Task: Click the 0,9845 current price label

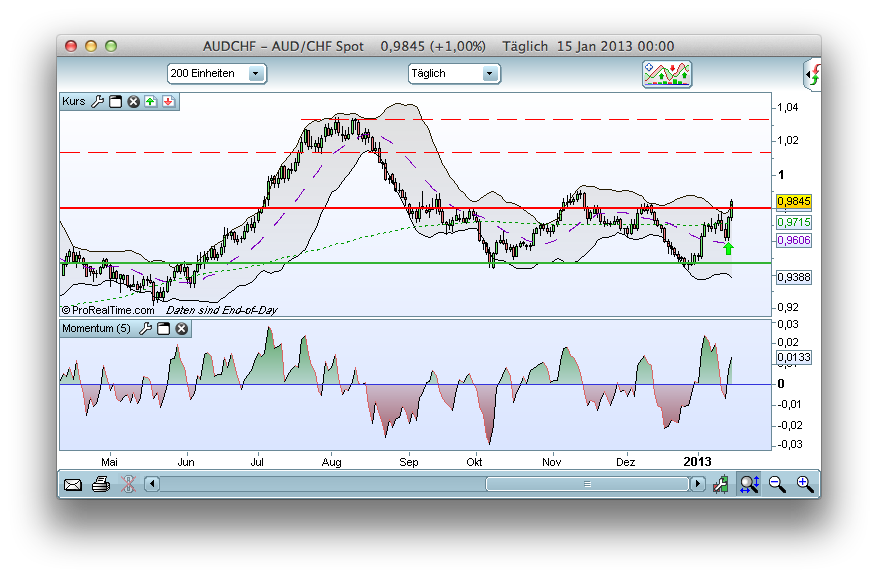Action: pyautogui.click(x=794, y=201)
